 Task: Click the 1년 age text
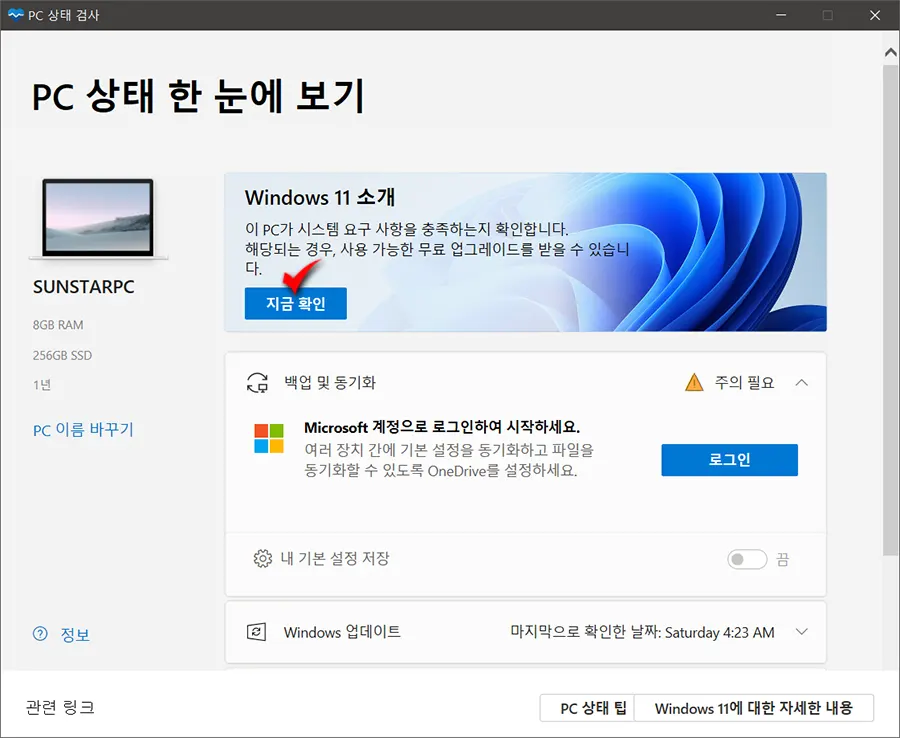[x=42, y=385]
